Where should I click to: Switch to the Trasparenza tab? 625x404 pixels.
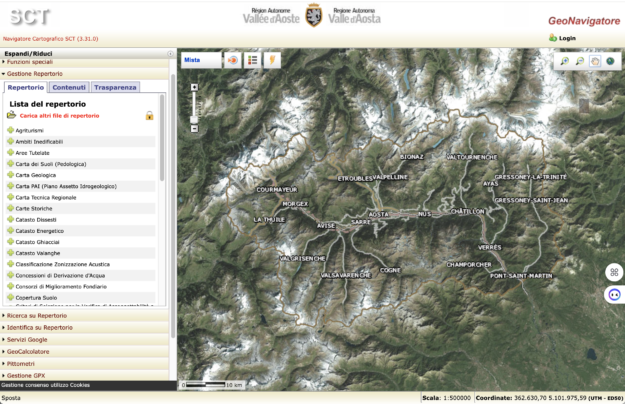coord(115,87)
